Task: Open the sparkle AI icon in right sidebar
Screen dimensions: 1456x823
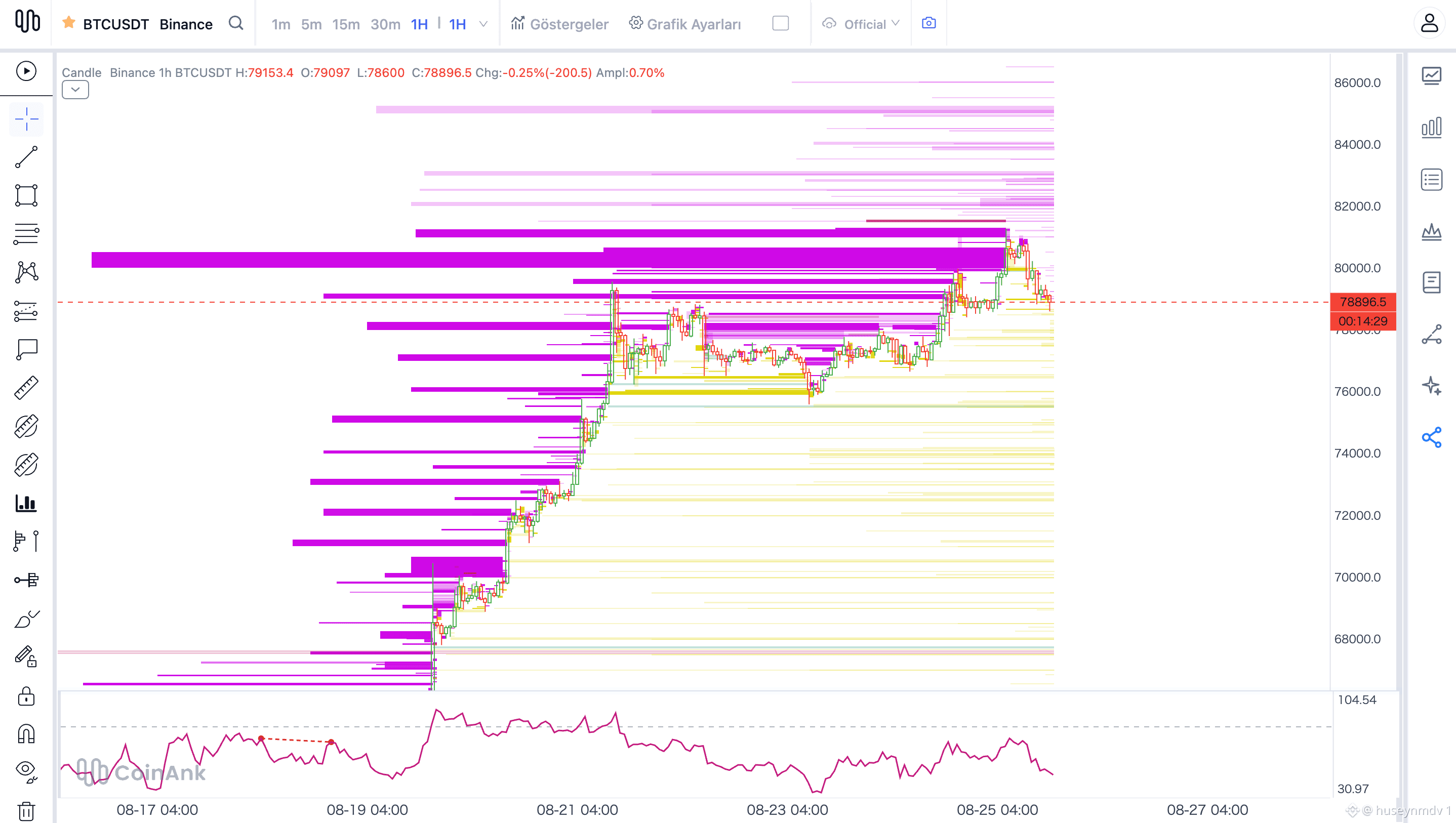Action: (x=1431, y=386)
